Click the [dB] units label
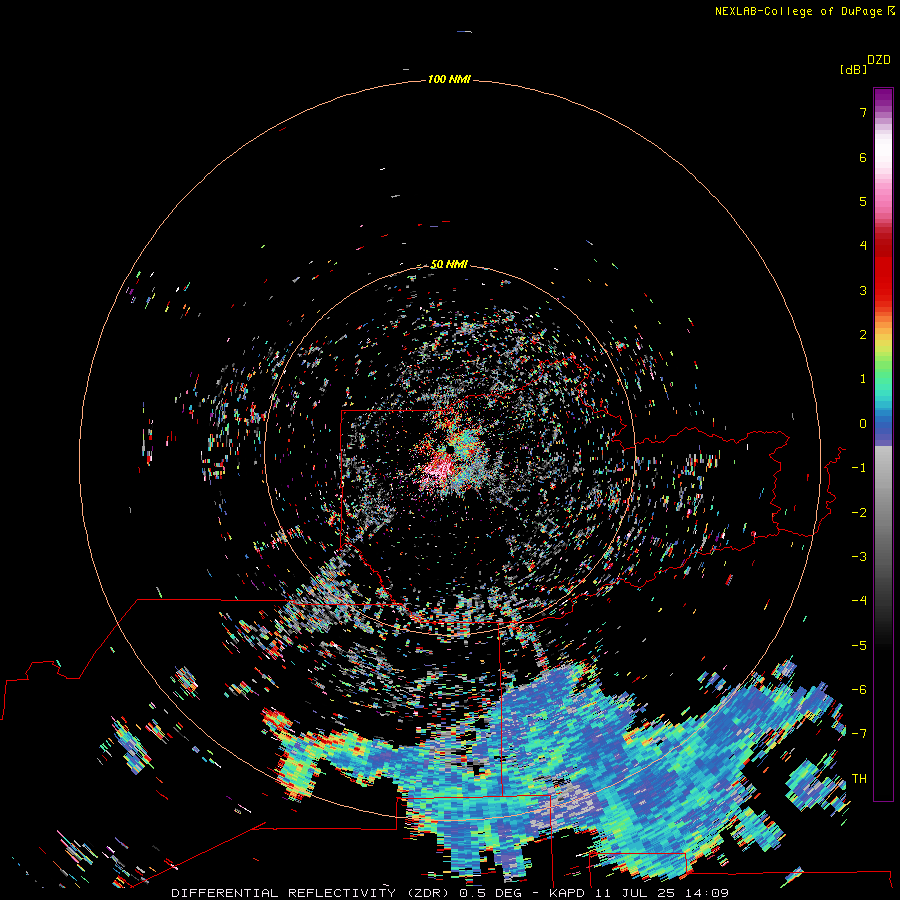Viewport: 900px width, 900px height. tap(853, 69)
